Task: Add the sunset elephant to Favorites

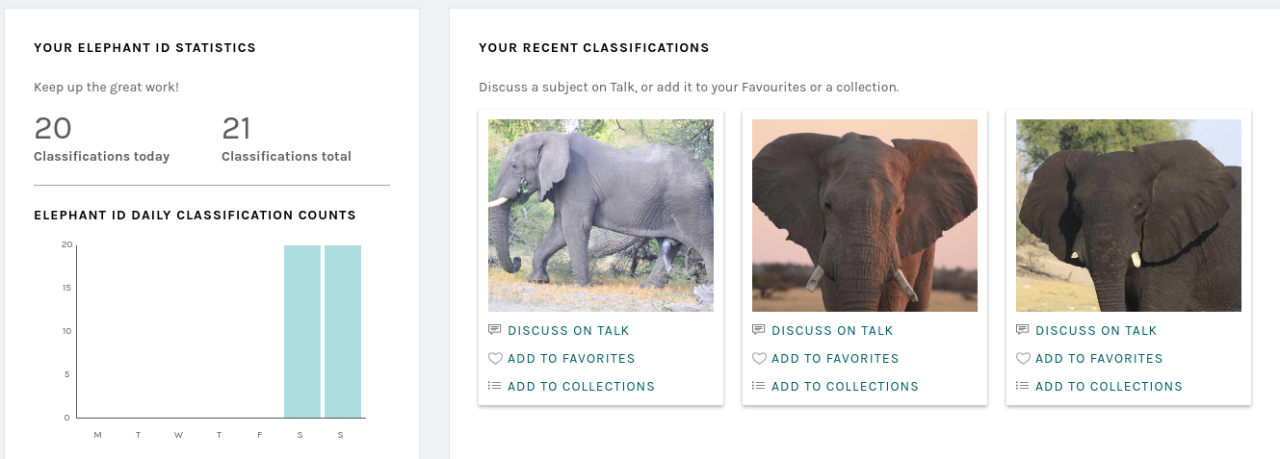Action: [835, 358]
